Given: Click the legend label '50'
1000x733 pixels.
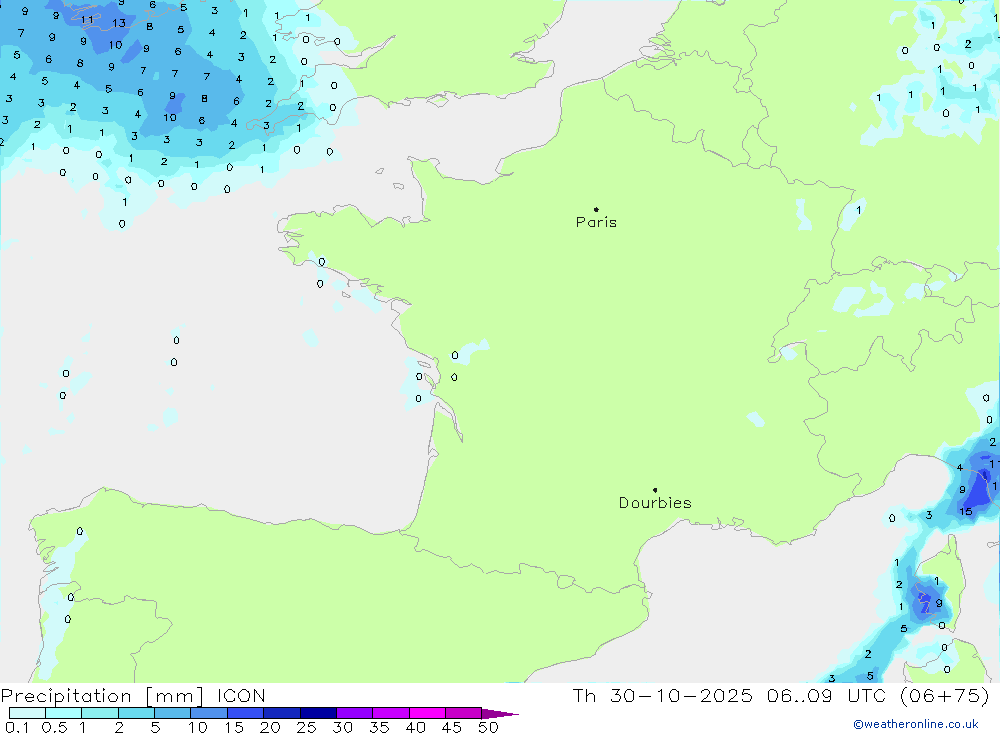Looking at the screenshot, I should point(489,727).
